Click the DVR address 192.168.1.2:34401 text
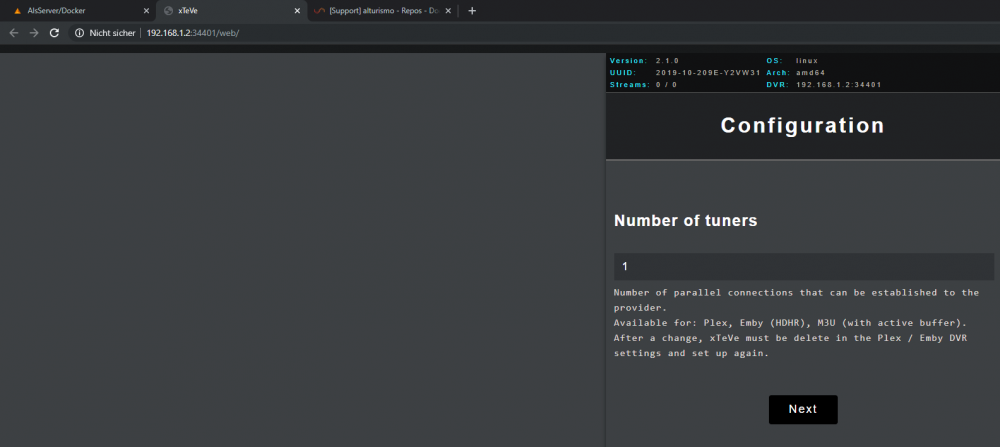The width and height of the screenshot is (1000, 447). tap(839, 84)
